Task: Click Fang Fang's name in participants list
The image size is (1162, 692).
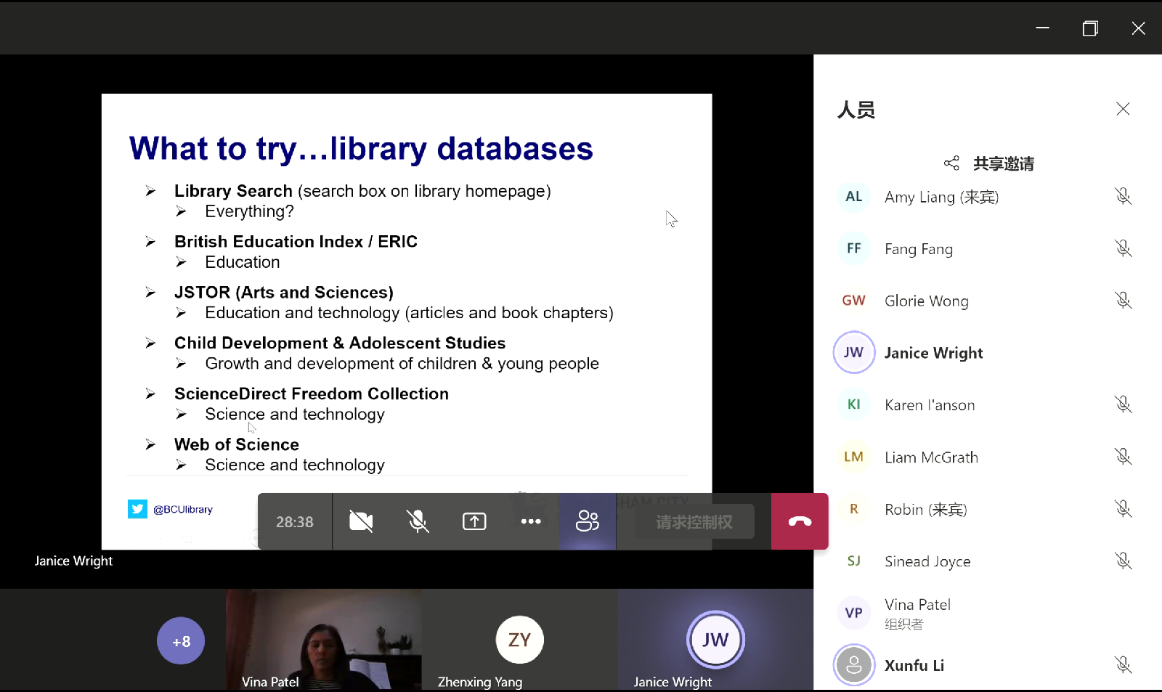Action: click(x=919, y=249)
